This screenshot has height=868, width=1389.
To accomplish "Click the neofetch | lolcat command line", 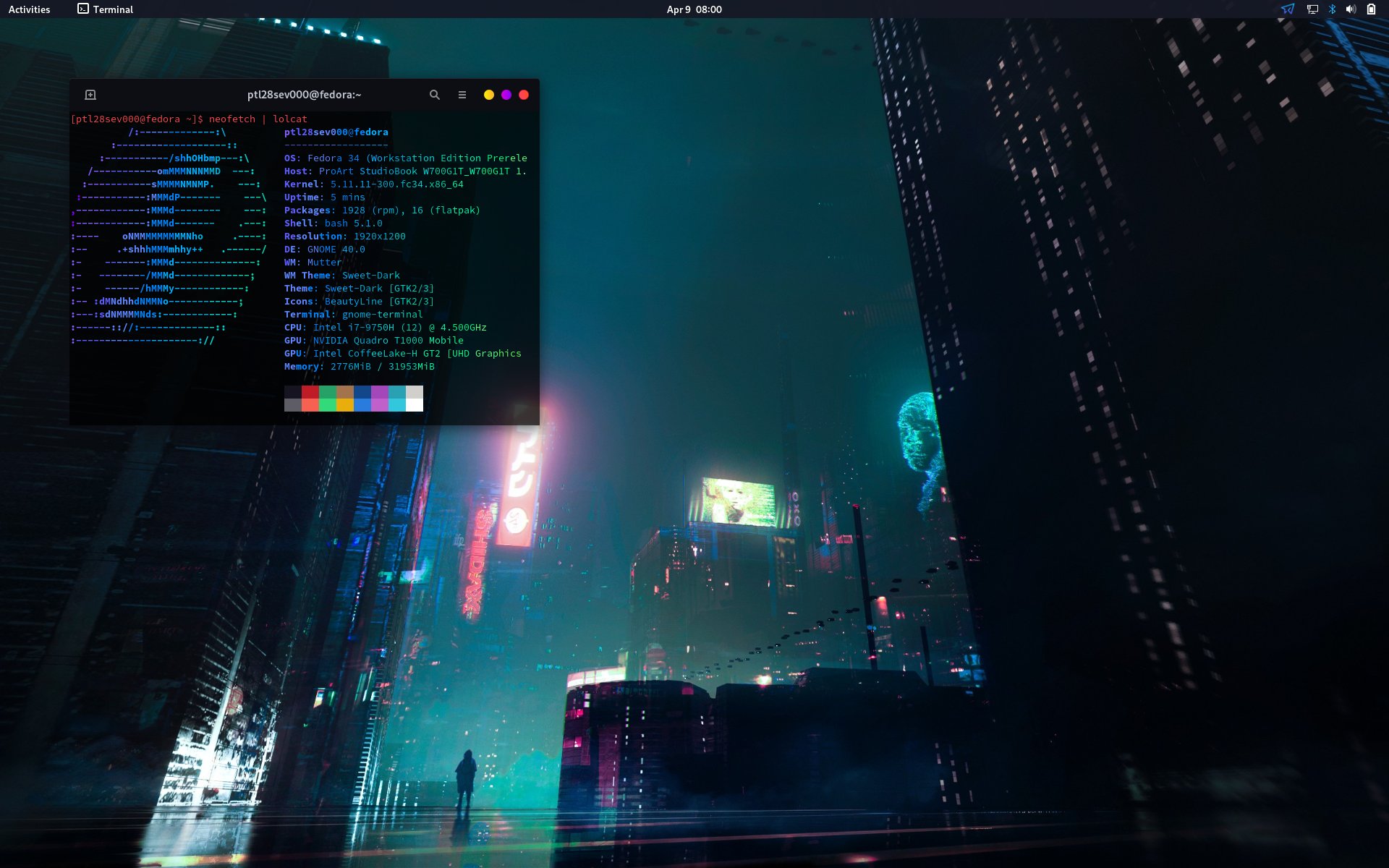I will tap(258, 119).
